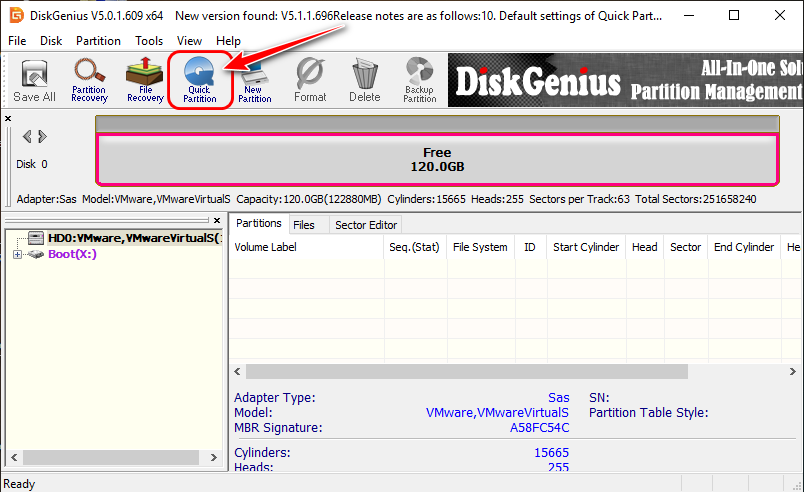Click the partition table horizontal scrollbar thumb

(467, 372)
